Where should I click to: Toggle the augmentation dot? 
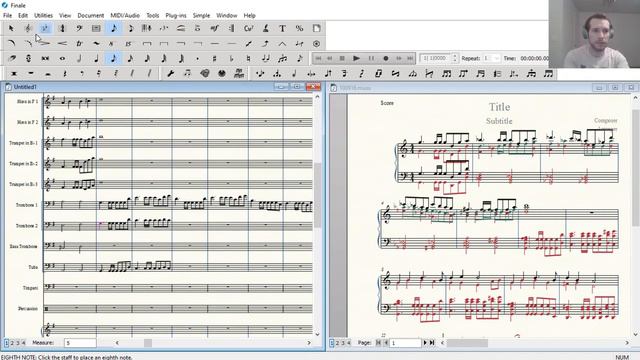pyautogui.click(x=198, y=58)
